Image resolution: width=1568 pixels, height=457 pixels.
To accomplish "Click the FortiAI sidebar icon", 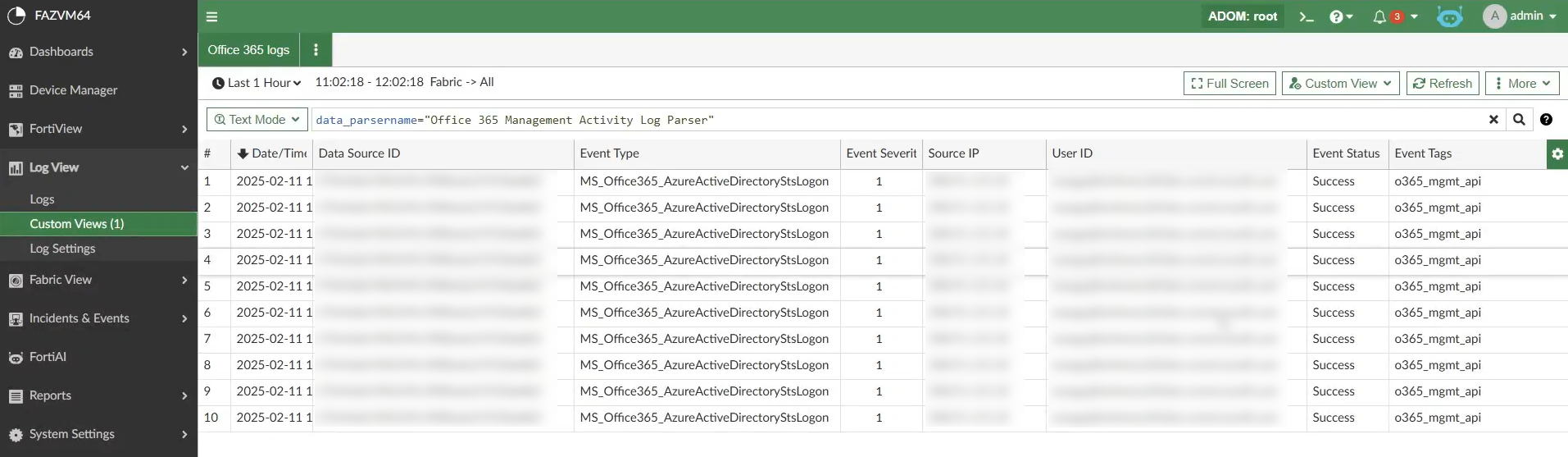I will tap(16, 358).
